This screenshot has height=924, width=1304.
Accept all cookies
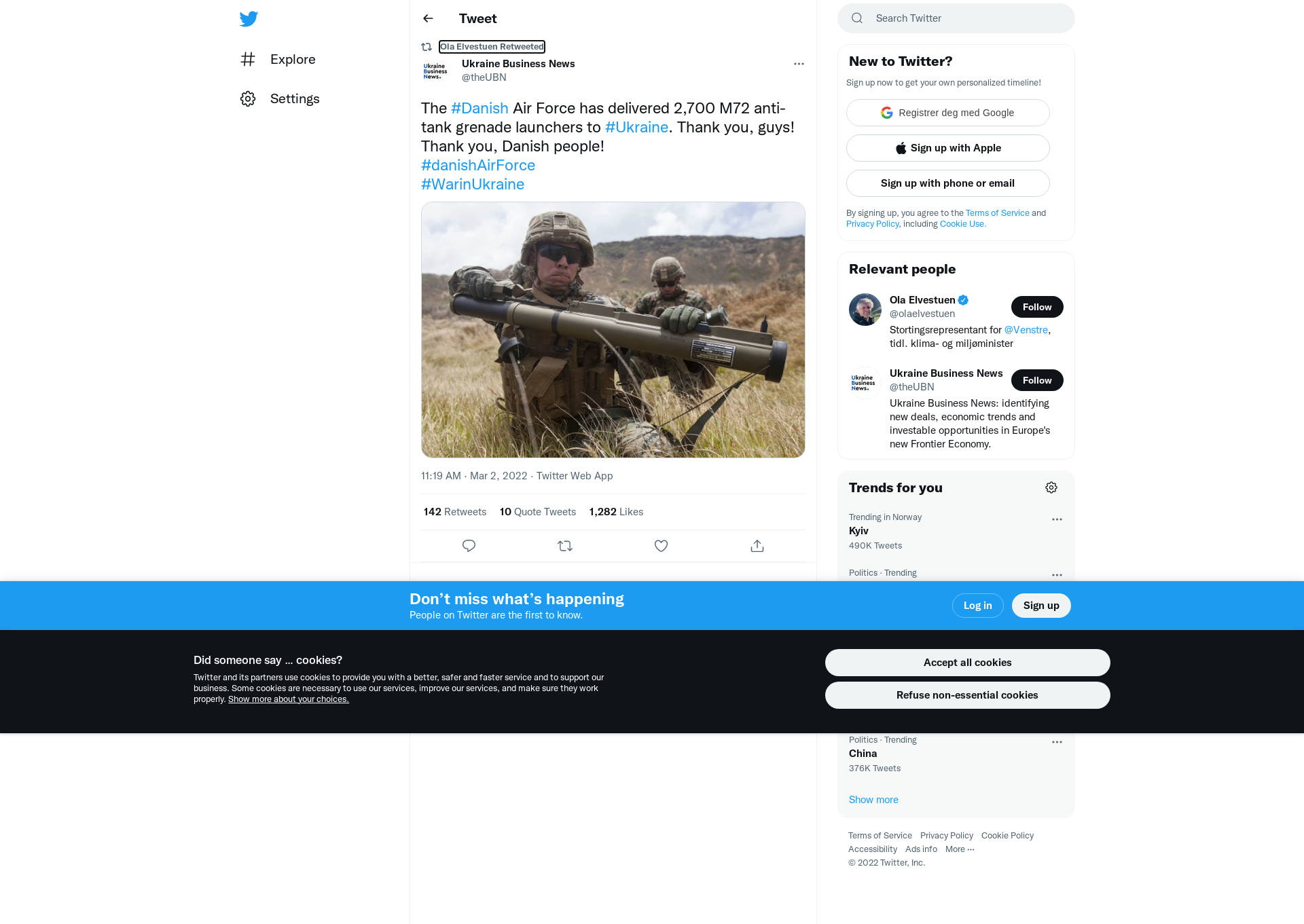[967, 663]
